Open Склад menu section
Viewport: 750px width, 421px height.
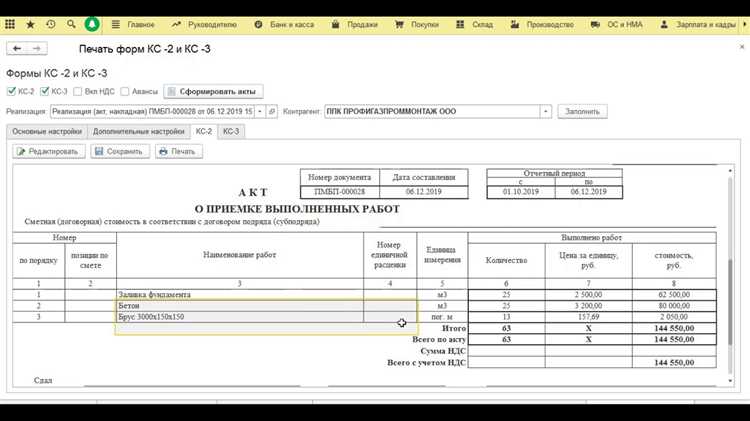[x=474, y=24]
